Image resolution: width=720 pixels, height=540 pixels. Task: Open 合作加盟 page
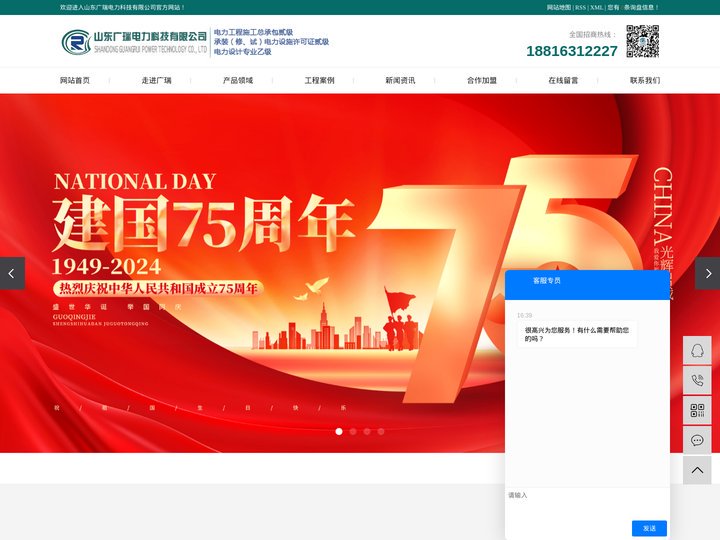click(482, 80)
